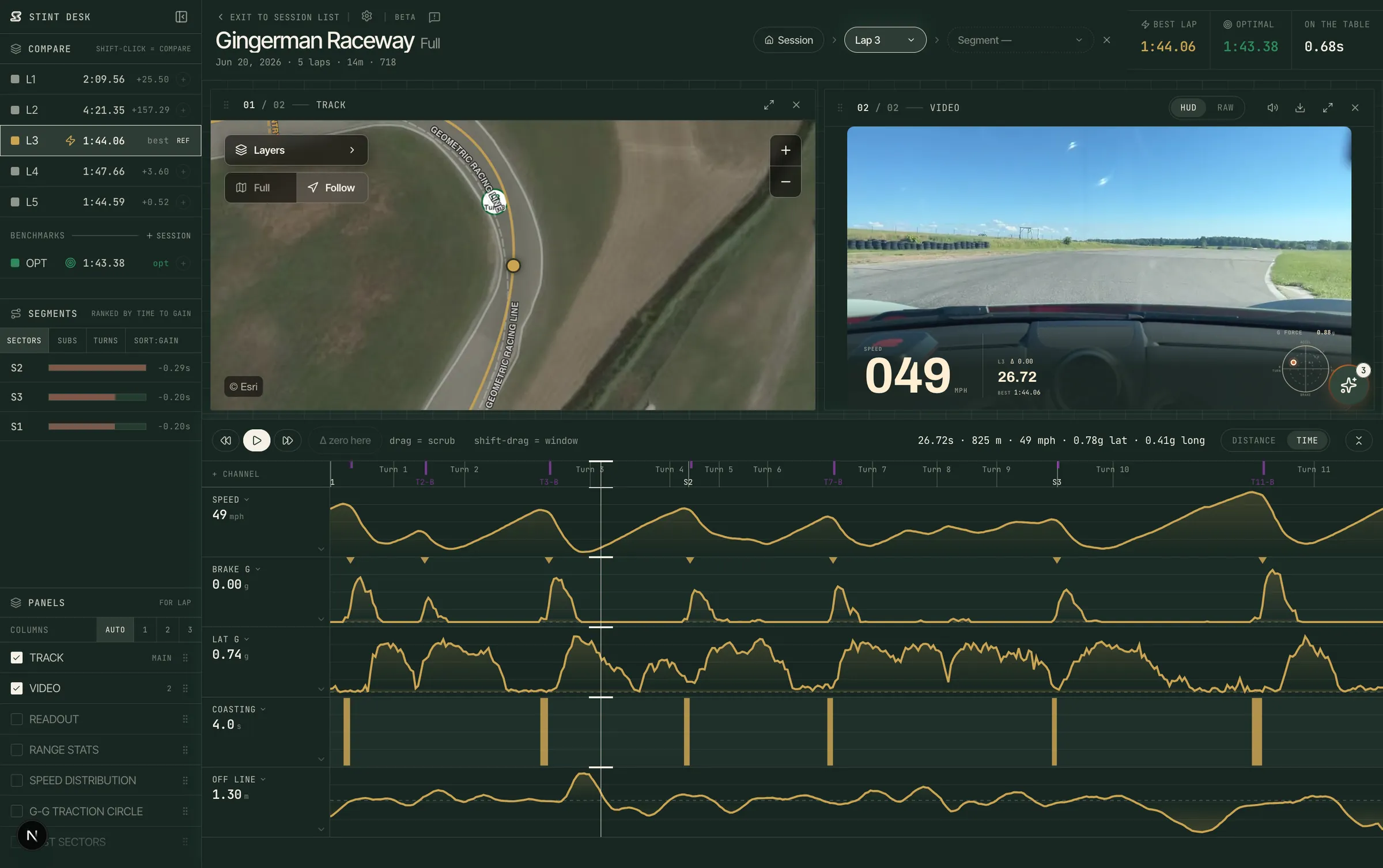Open the Lap 3 dropdown
The width and height of the screenshot is (1383, 868).
click(x=885, y=40)
